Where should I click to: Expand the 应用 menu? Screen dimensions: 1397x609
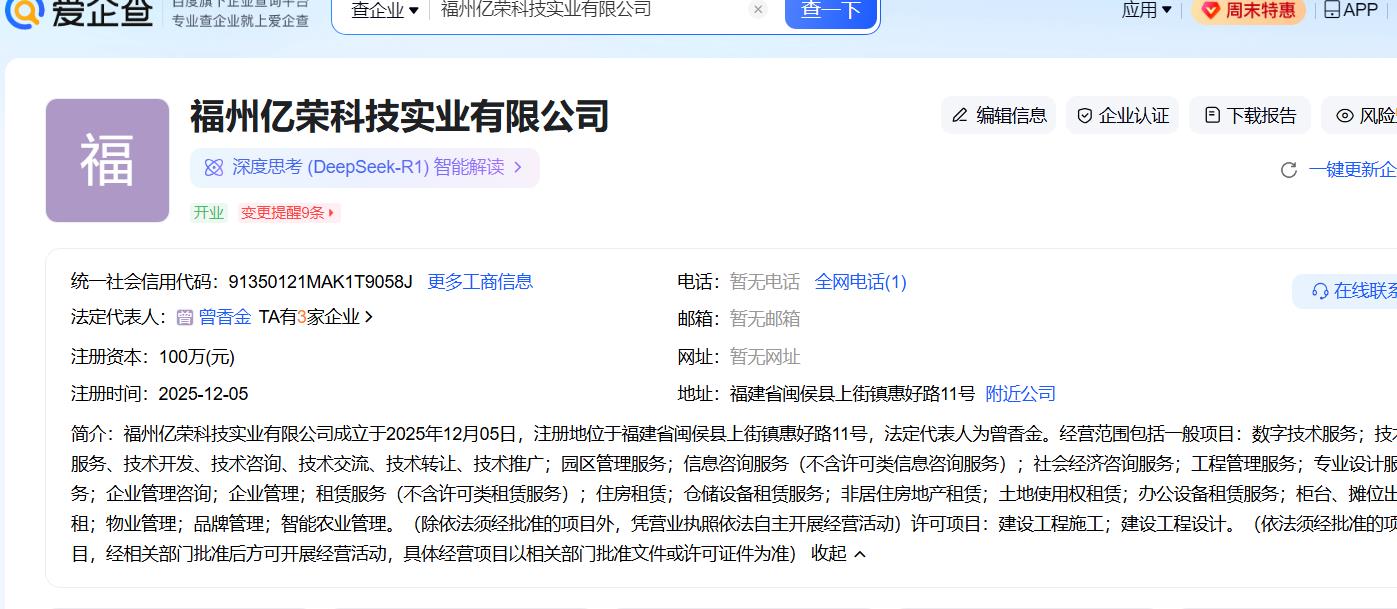point(1146,10)
